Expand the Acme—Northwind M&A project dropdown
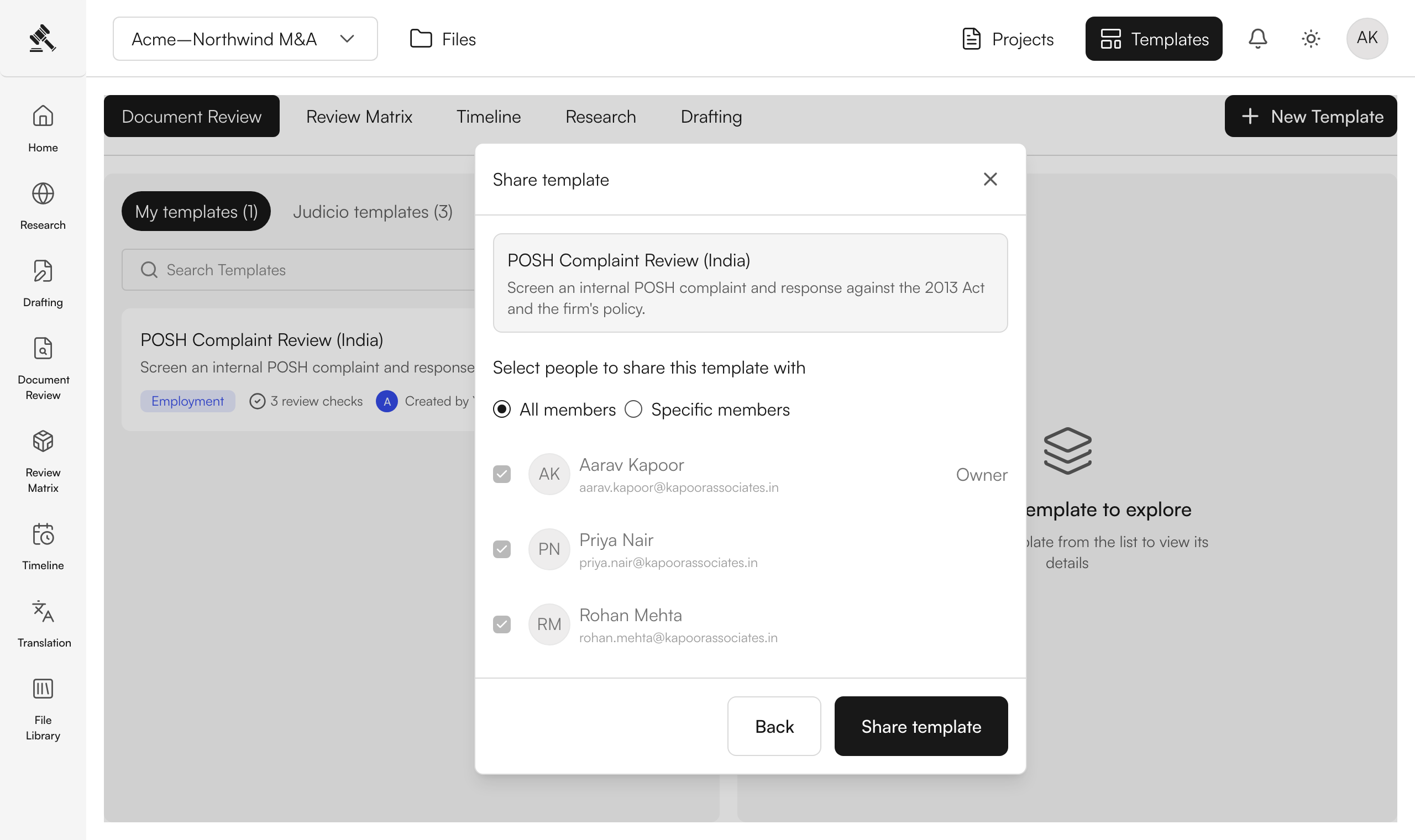This screenshot has height=840, width=1415. (245, 39)
